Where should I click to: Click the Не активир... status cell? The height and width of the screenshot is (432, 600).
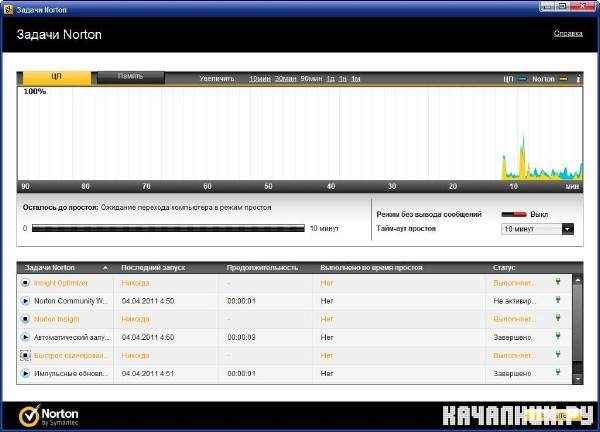[514, 301]
